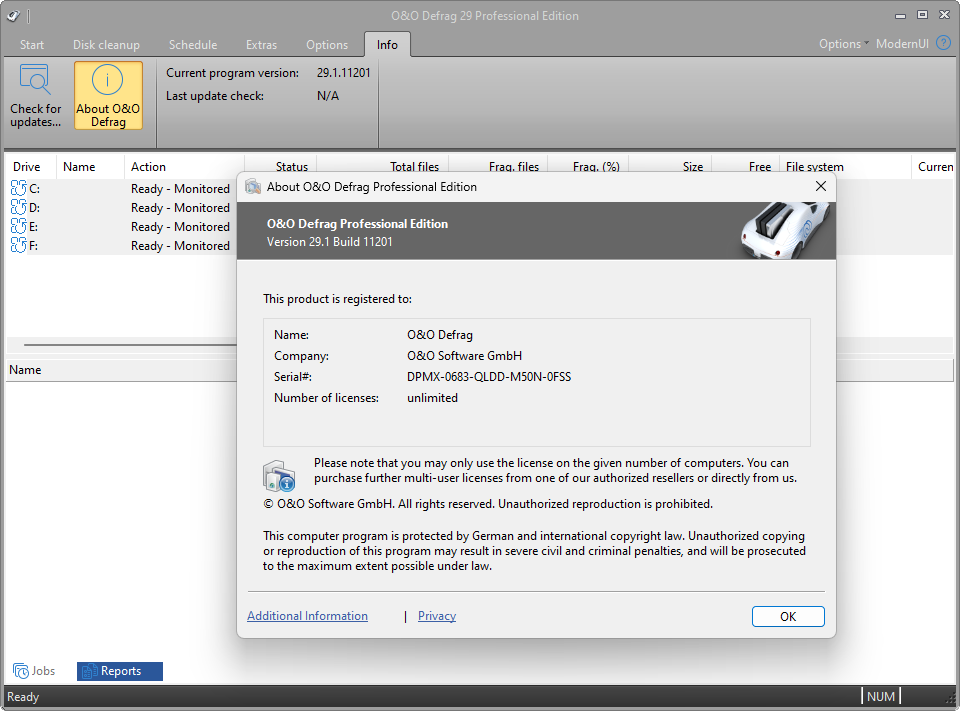960x711 pixels.
Task: Click the registered name value O&O Defrag
Action: tap(440, 335)
